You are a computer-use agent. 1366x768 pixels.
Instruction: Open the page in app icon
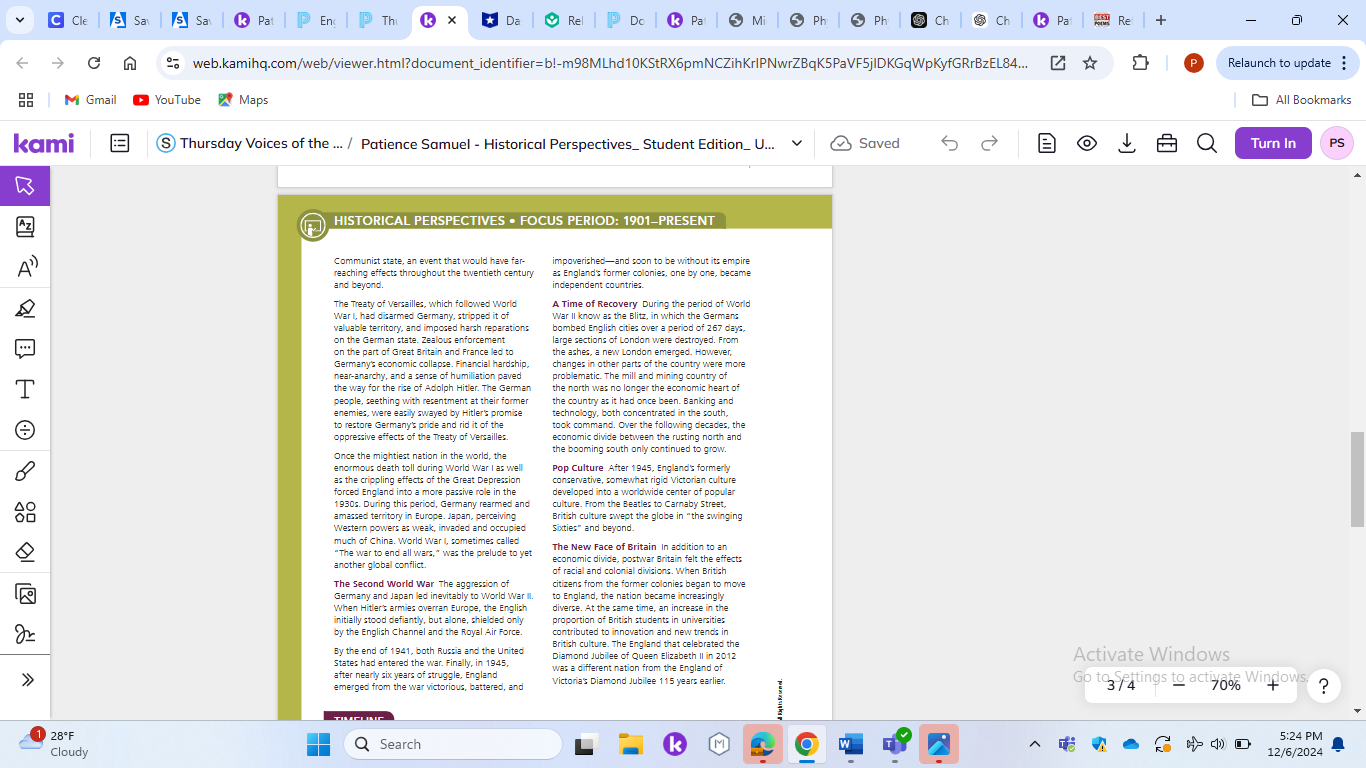coord(1058,63)
